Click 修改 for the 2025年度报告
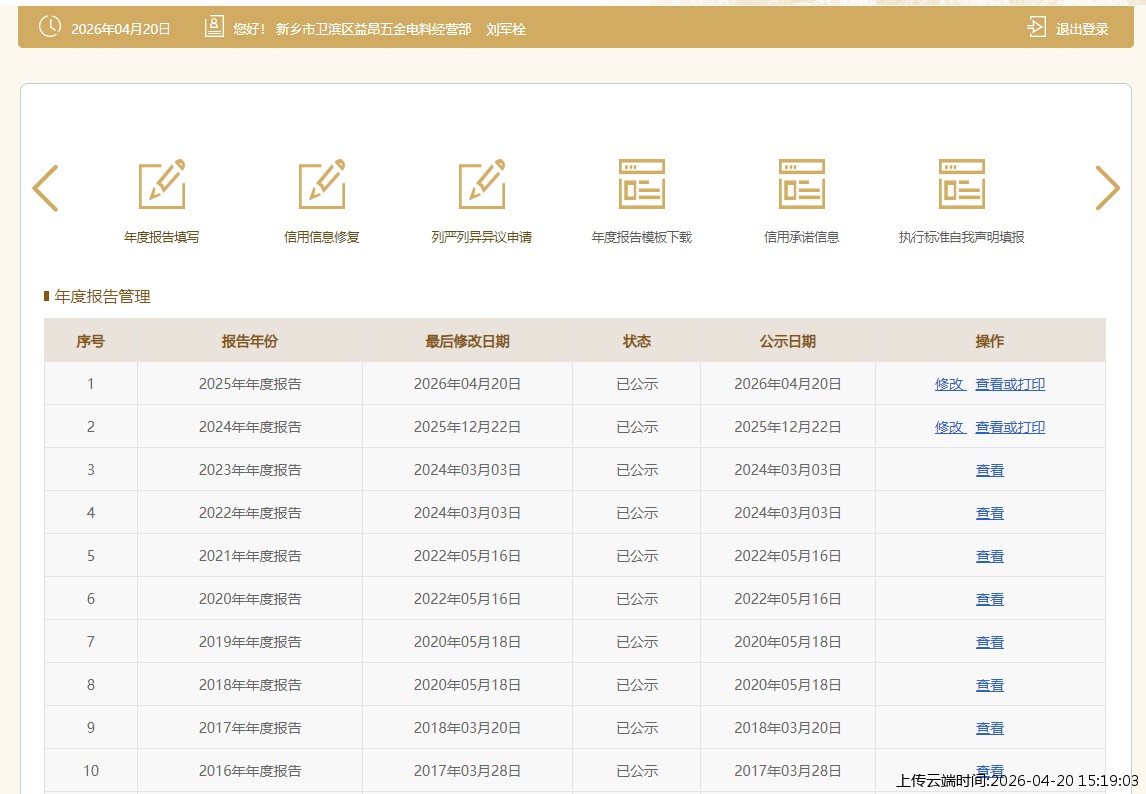Screen dimensions: 1146x794 [x=949, y=384]
